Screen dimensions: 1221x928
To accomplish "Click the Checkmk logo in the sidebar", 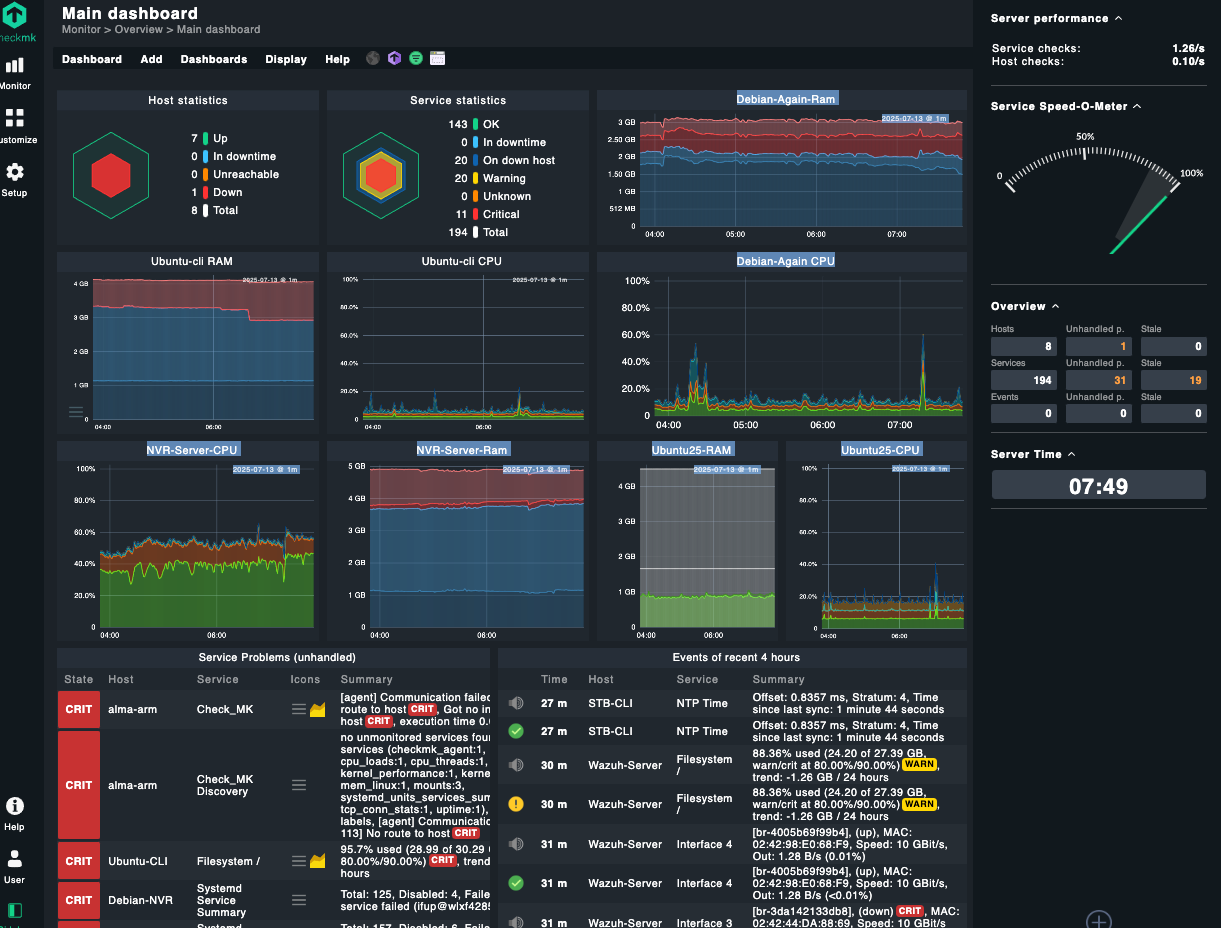I will tap(15, 22).
